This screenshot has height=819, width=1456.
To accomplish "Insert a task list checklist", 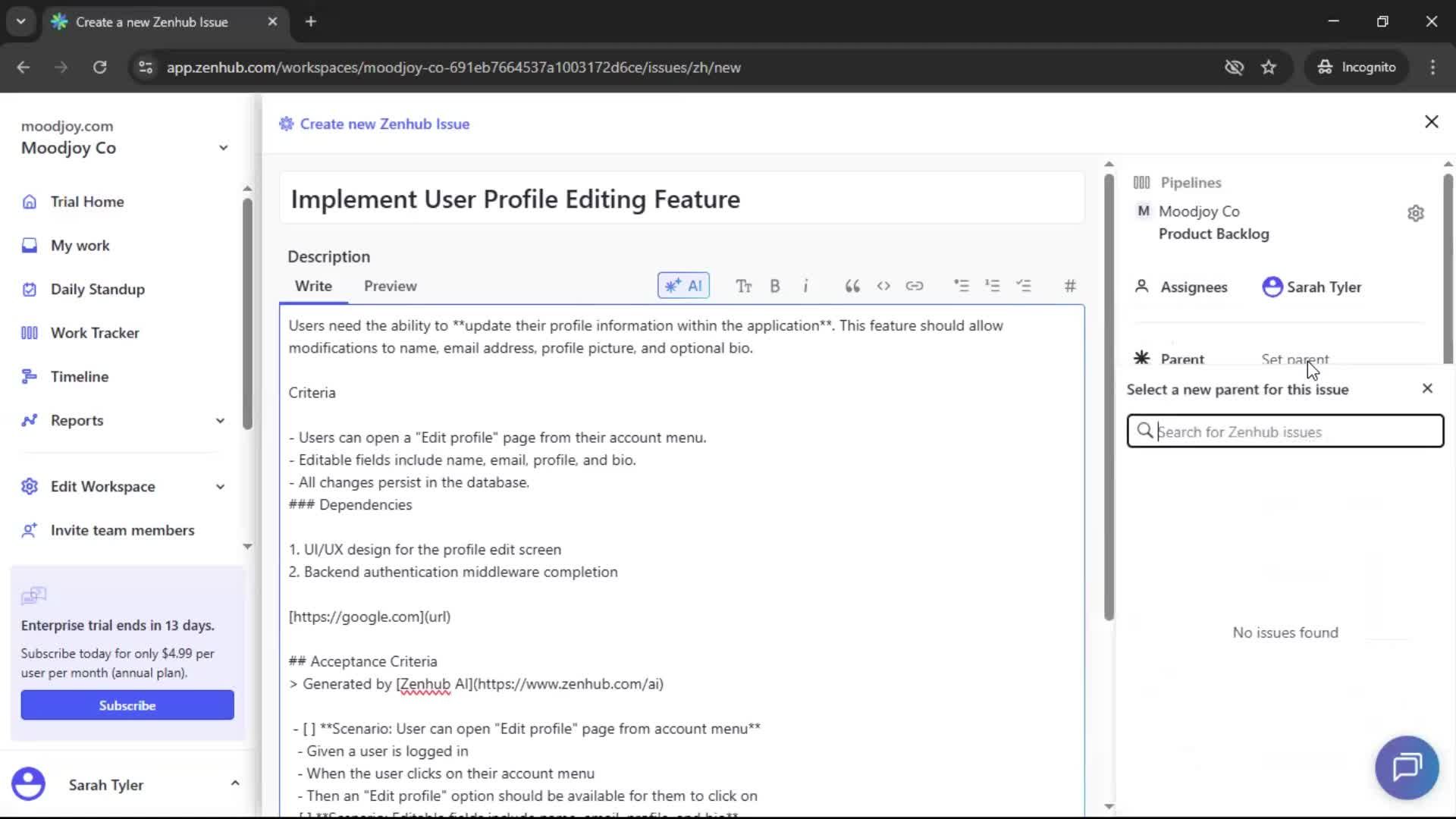I will [x=1025, y=286].
